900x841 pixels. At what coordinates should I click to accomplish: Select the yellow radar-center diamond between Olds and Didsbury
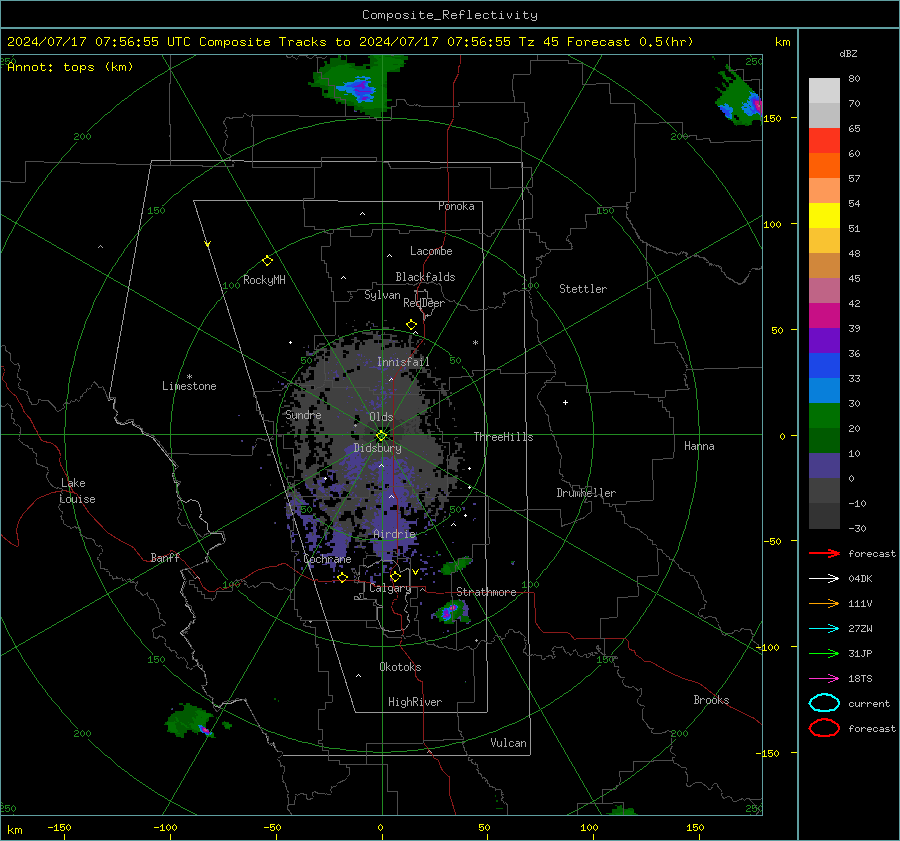(381, 435)
